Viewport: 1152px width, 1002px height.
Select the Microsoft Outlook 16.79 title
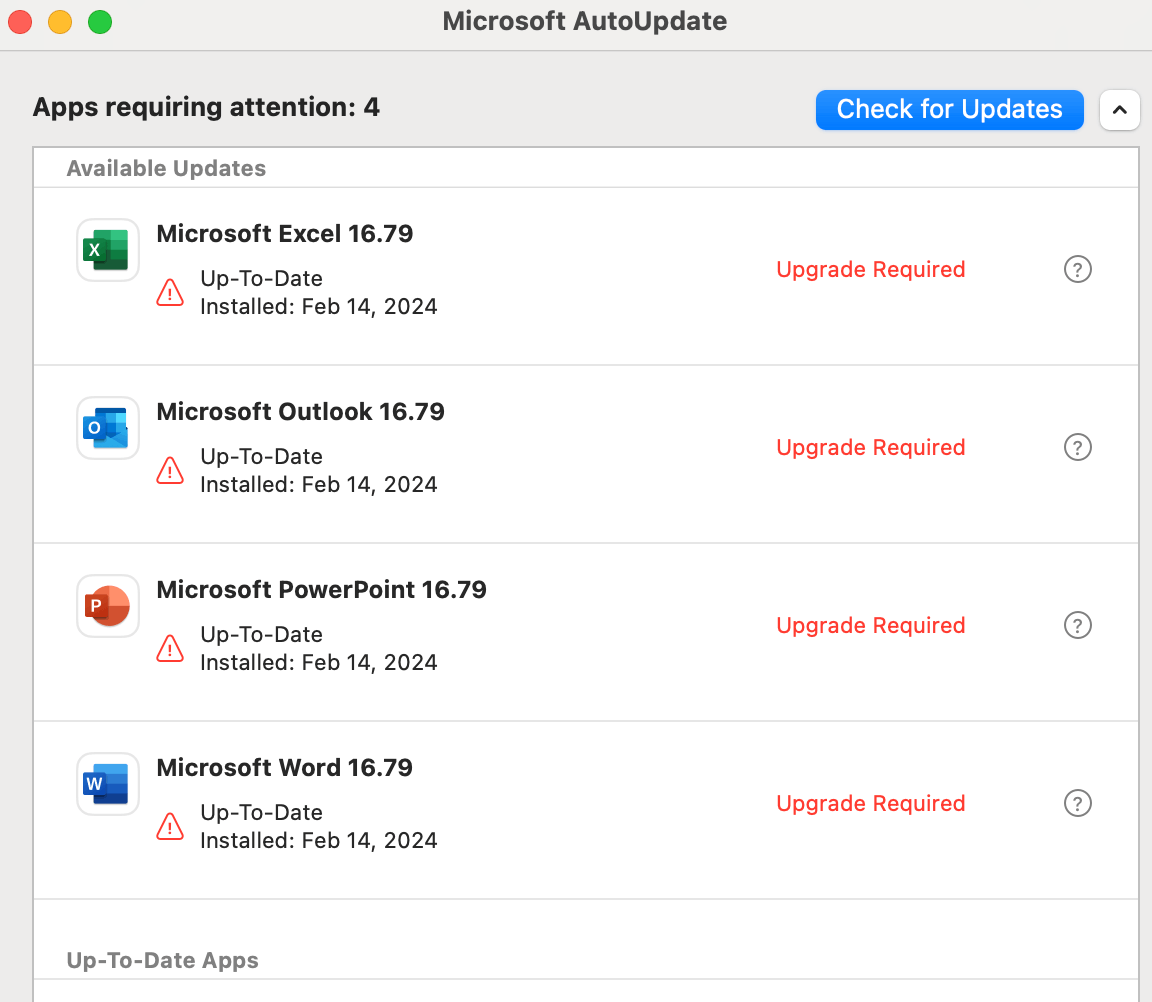coord(300,411)
